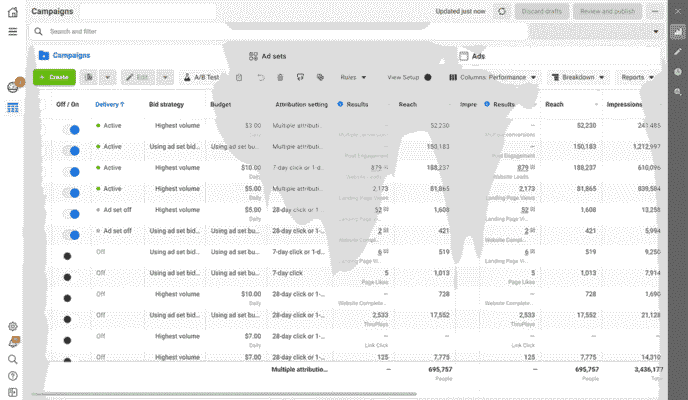Toggle the View Setup switch
This screenshot has width=688, height=400.
coord(428,77)
